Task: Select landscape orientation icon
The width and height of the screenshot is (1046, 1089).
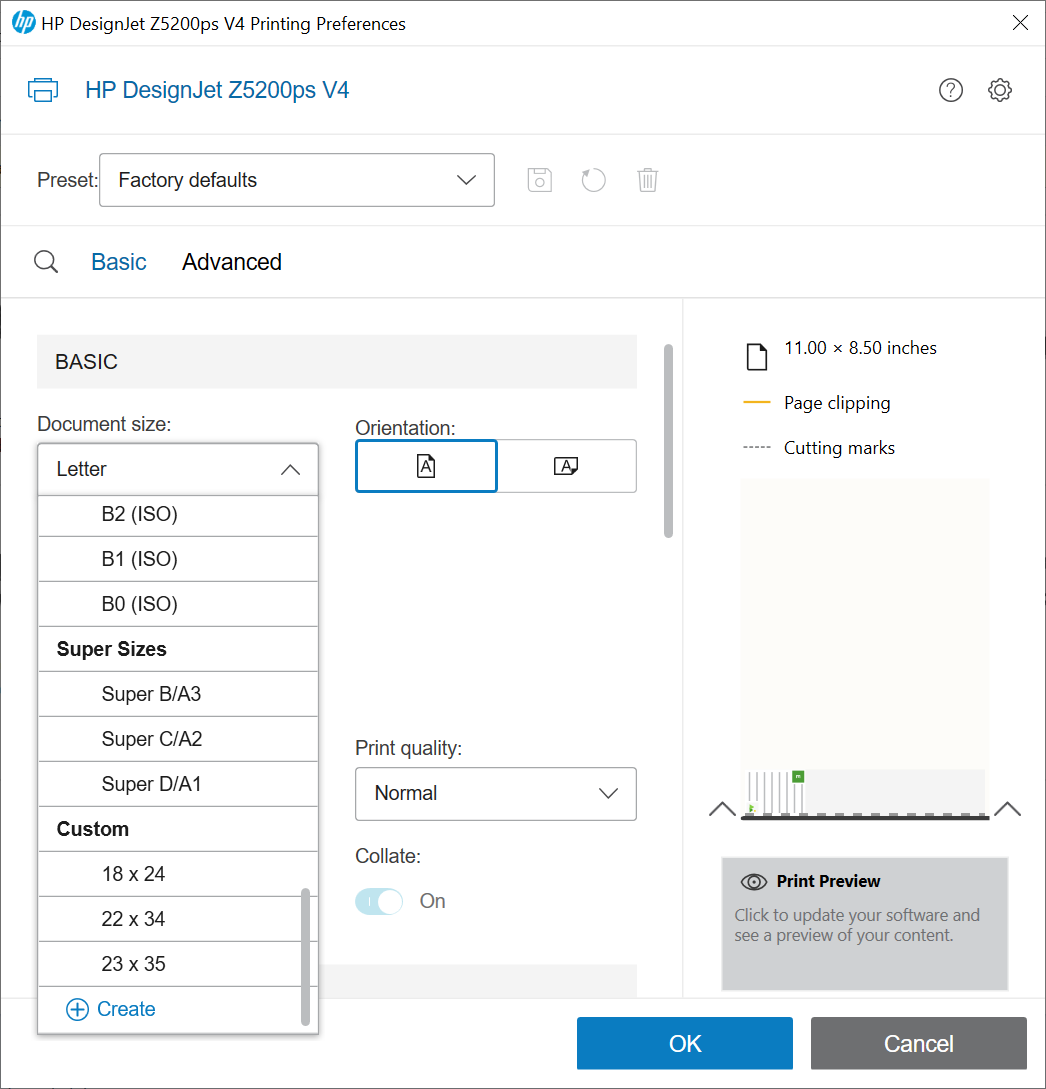Action: 567,466
